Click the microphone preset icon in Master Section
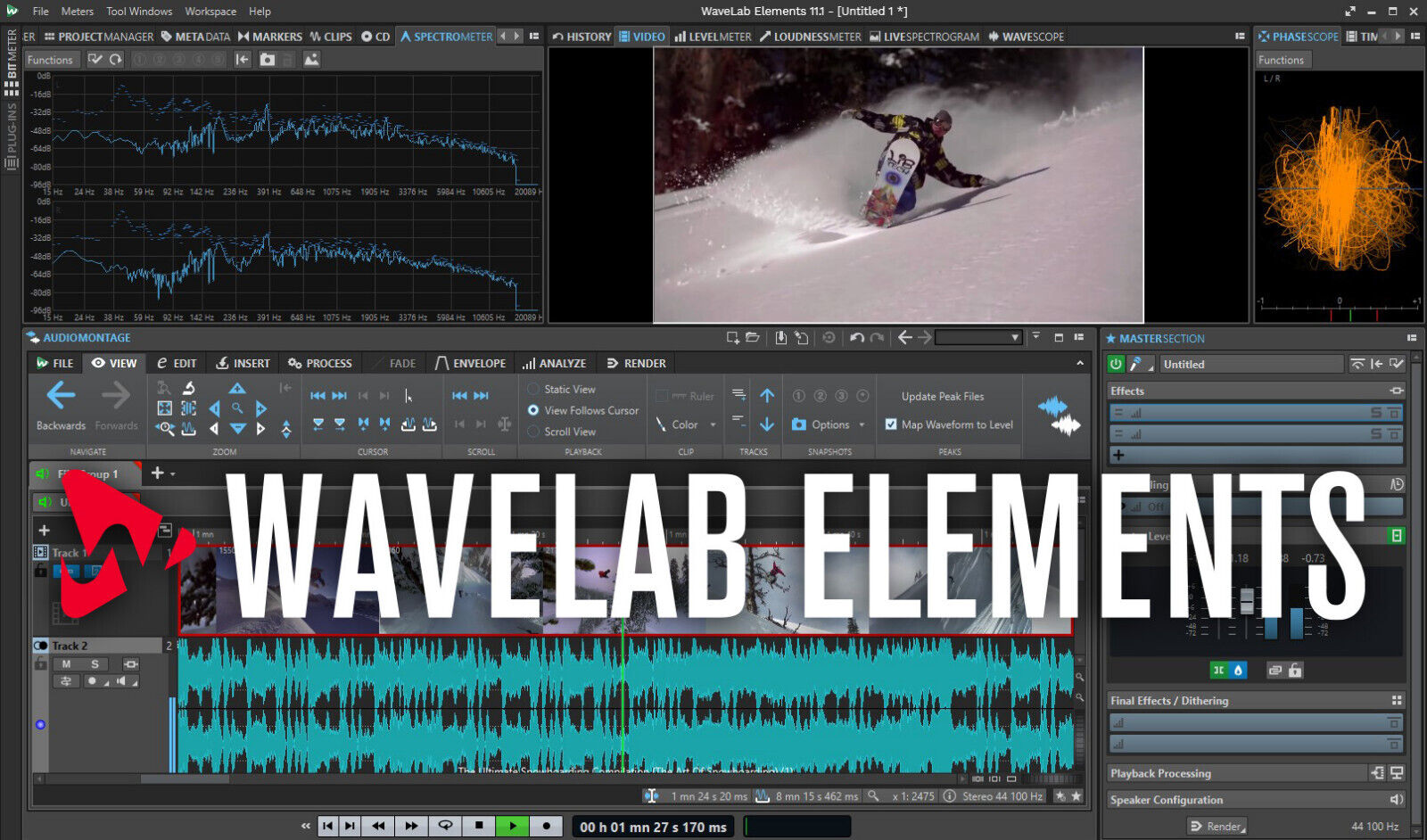The image size is (1427, 840). (x=1135, y=364)
